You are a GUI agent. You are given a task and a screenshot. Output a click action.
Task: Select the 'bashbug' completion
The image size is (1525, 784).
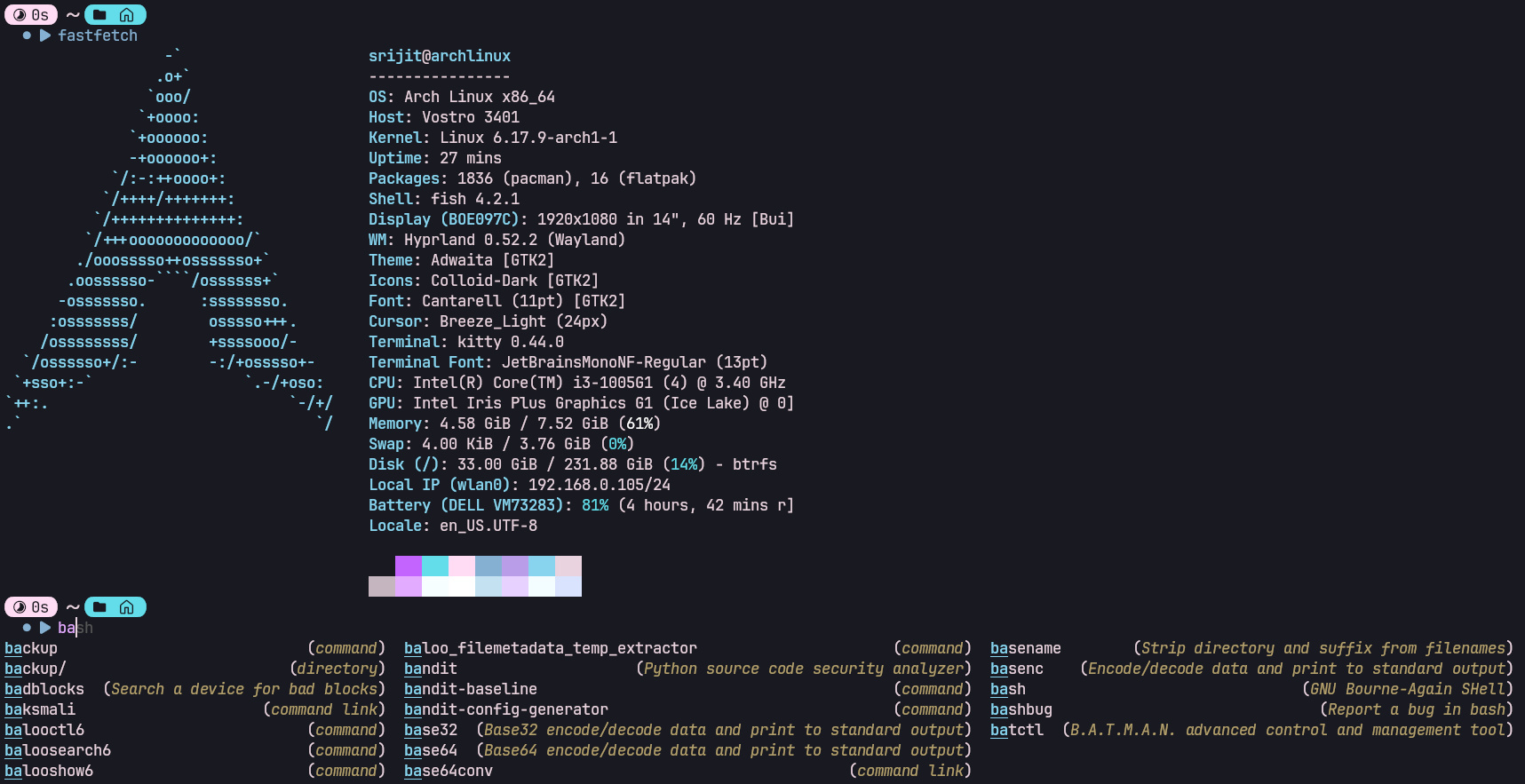tap(1251, 709)
